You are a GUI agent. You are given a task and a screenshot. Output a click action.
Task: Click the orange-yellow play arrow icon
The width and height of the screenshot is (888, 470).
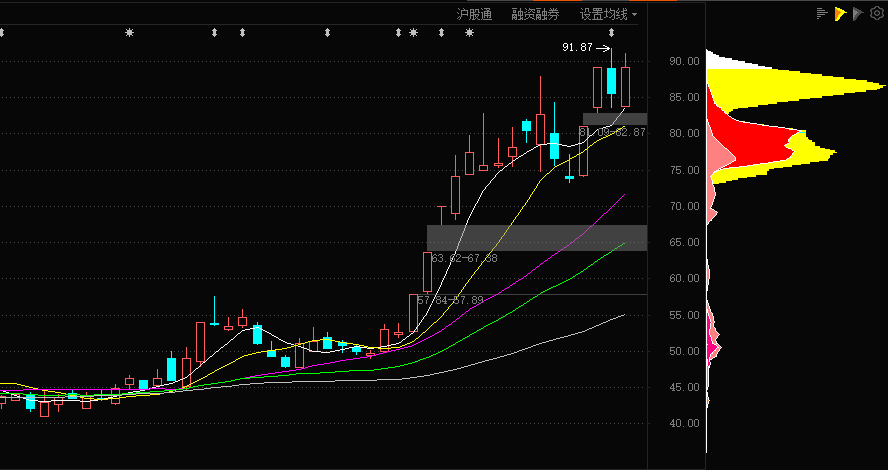(x=840, y=14)
